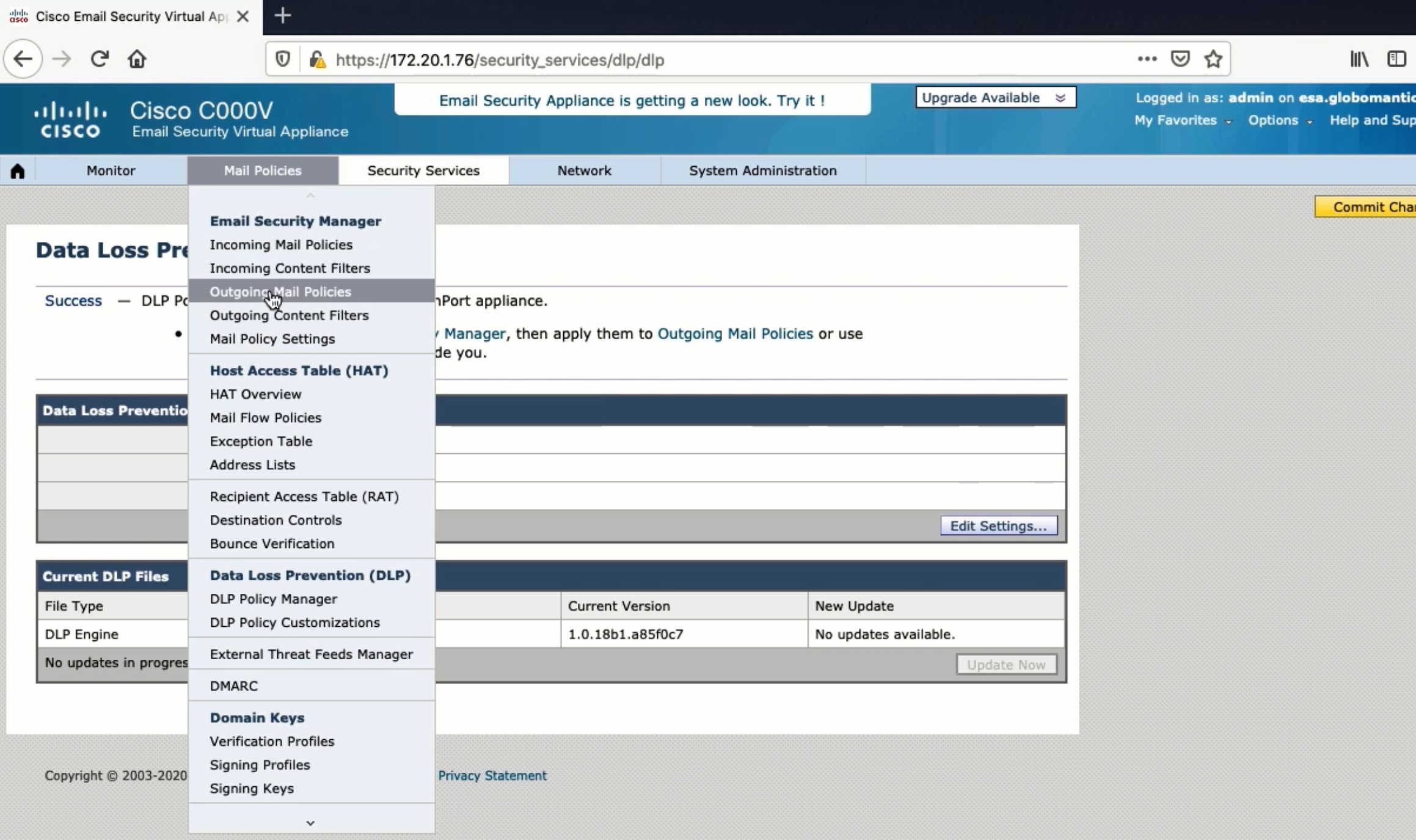Open Help and Support menu

(x=1373, y=120)
